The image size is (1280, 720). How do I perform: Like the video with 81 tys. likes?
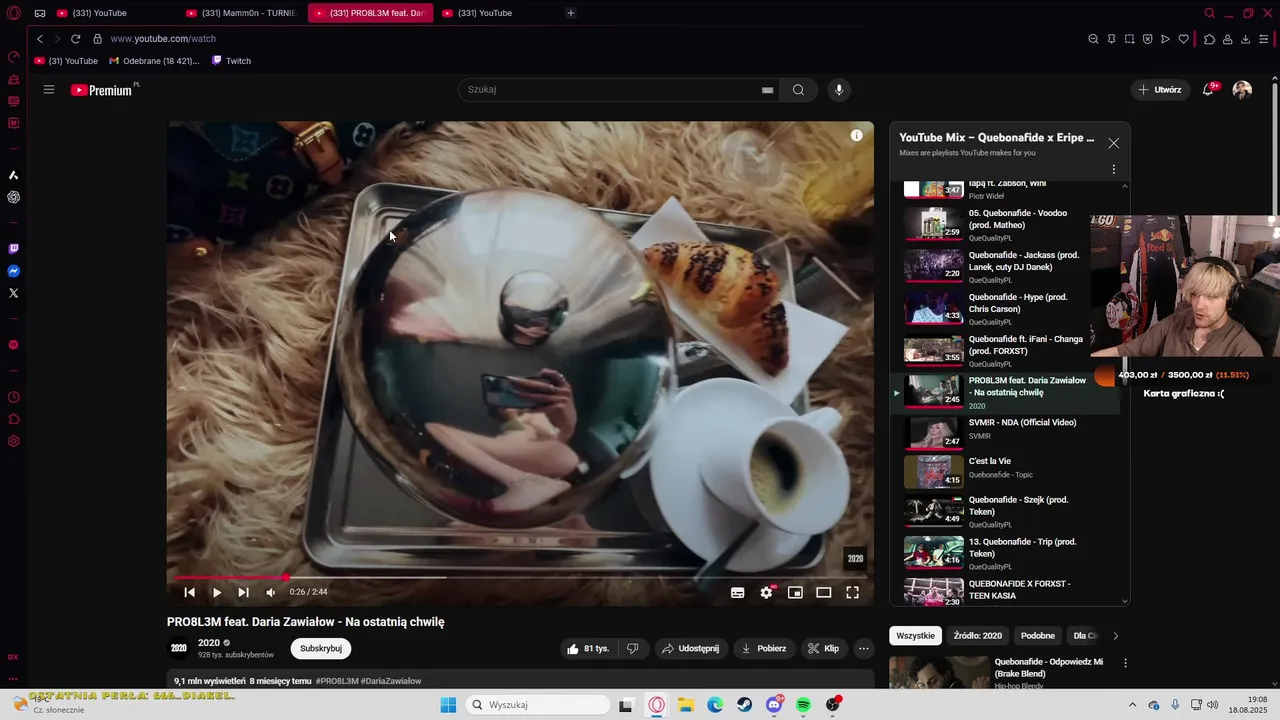click(588, 648)
